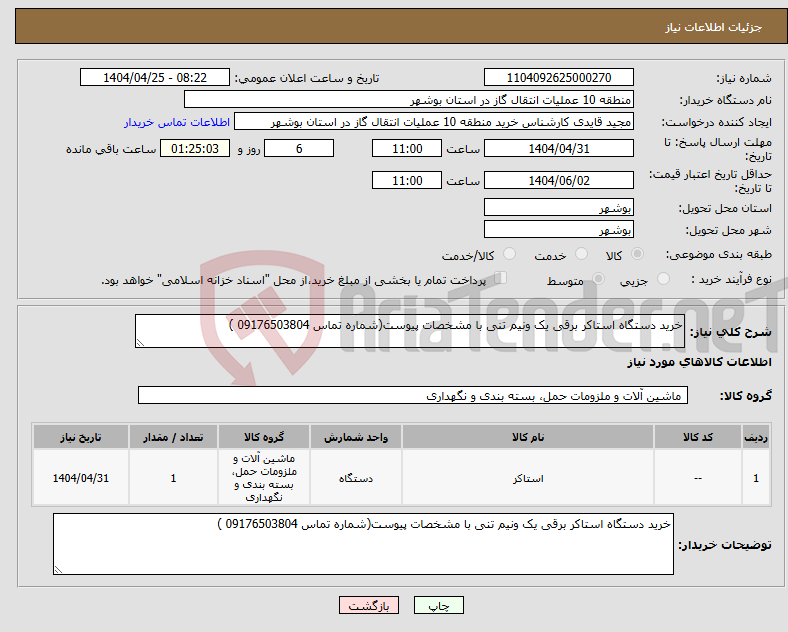Click the announcement date field 1404/04/25 - 08:22
Viewport: 788px width, 632px height.
tap(155, 77)
